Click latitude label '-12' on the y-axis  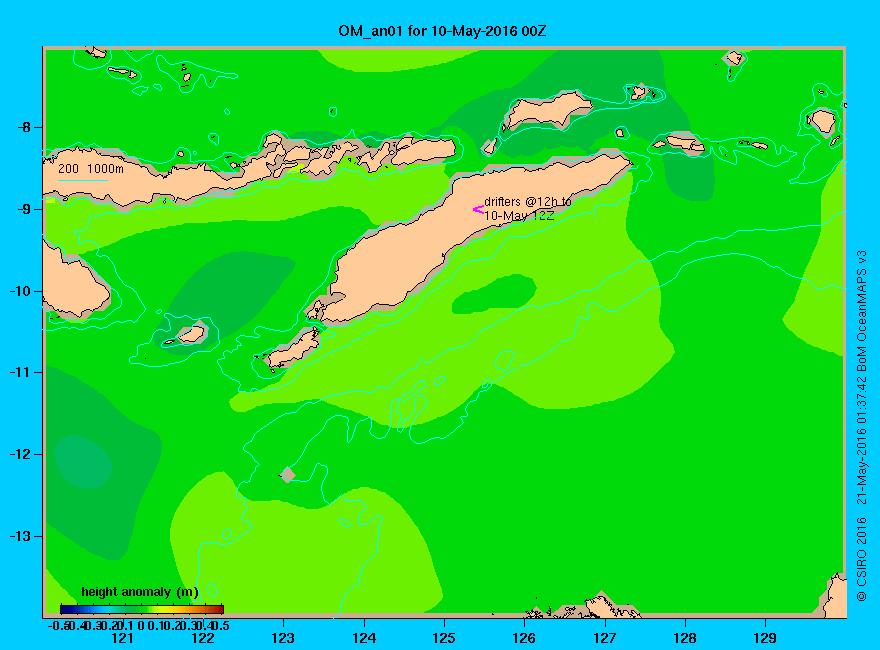click(21, 454)
